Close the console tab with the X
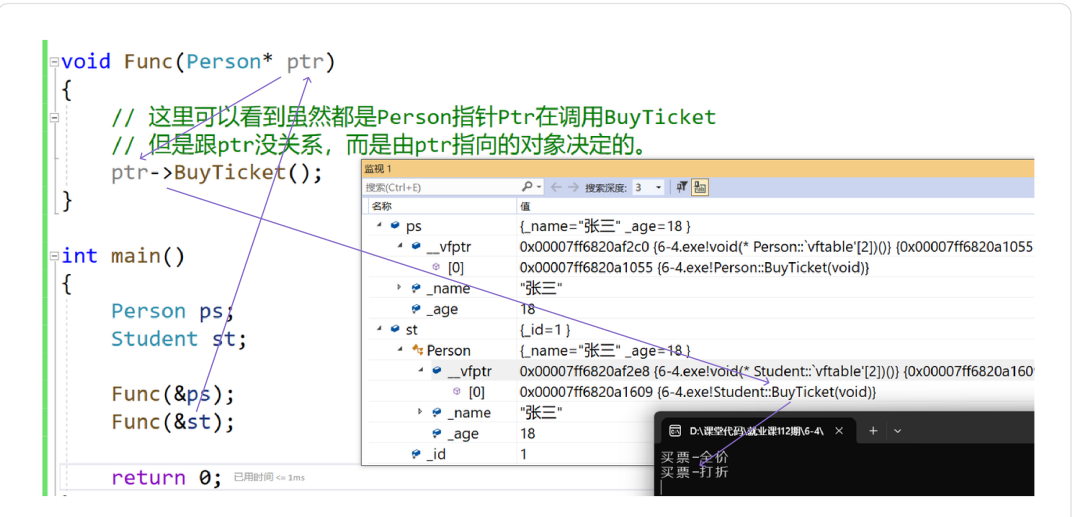The height and width of the screenshot is (517, 1073). [x=840, y=431]
